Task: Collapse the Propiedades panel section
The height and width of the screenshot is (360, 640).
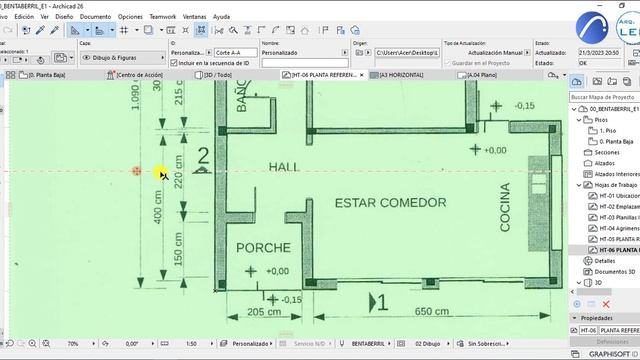Action: click(x=575, y=318)
